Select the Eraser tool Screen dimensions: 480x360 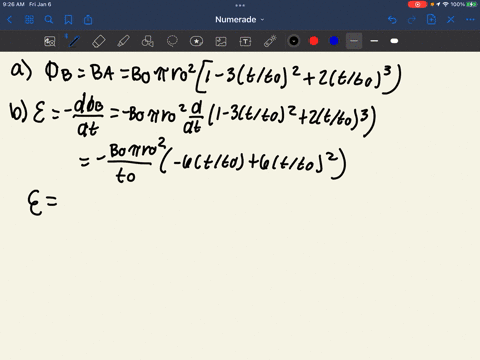pyautogui.click(x=99, y=41)
